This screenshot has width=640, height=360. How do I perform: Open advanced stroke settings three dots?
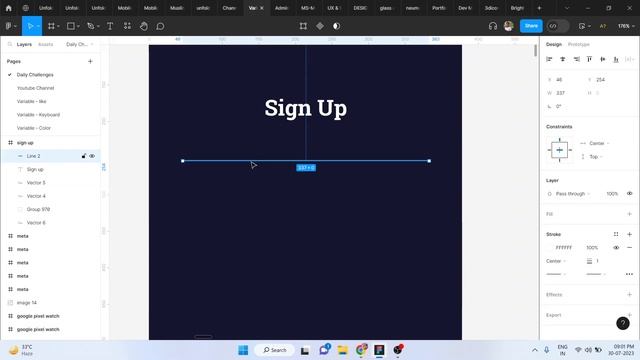coord(629,274)
